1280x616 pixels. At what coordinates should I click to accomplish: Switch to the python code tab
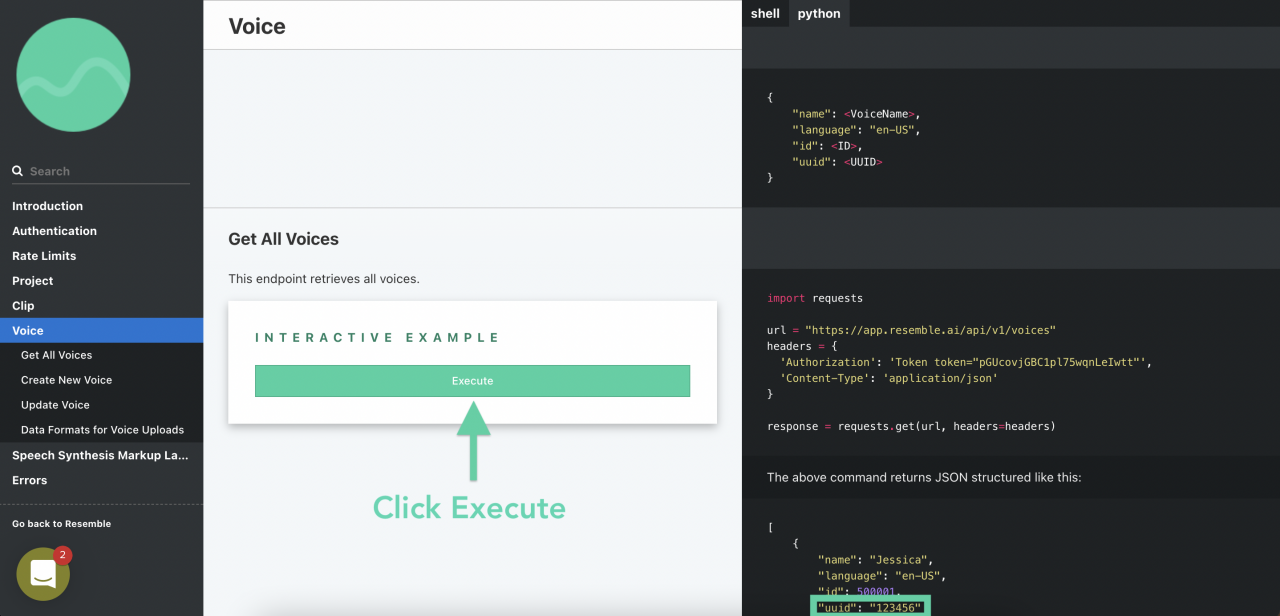(x=818, y=13)
